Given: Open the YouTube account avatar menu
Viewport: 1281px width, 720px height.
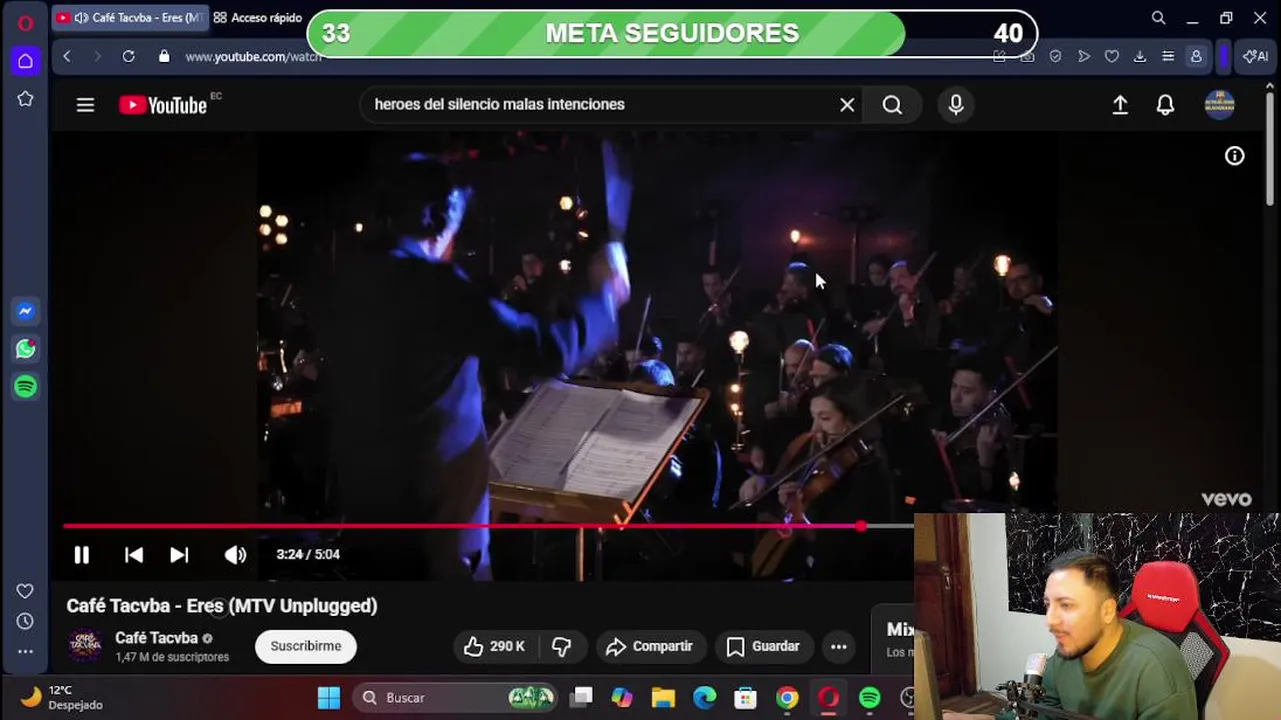Looking at the screenshot, I should click(x=1219, y=104).
